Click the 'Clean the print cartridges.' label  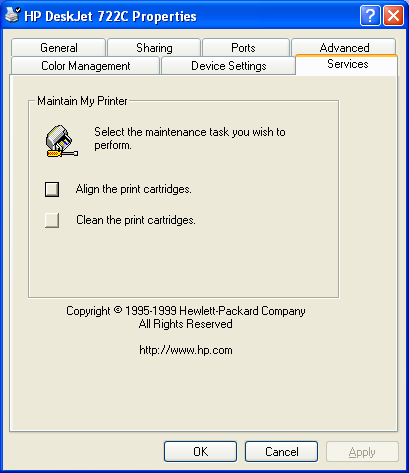point(136,220)
